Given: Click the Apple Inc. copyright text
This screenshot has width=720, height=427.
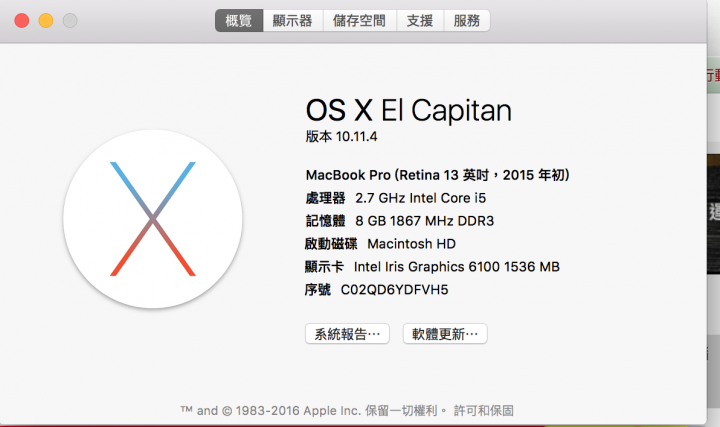Looking at the screenshot, I should click(x=315, y=410).
